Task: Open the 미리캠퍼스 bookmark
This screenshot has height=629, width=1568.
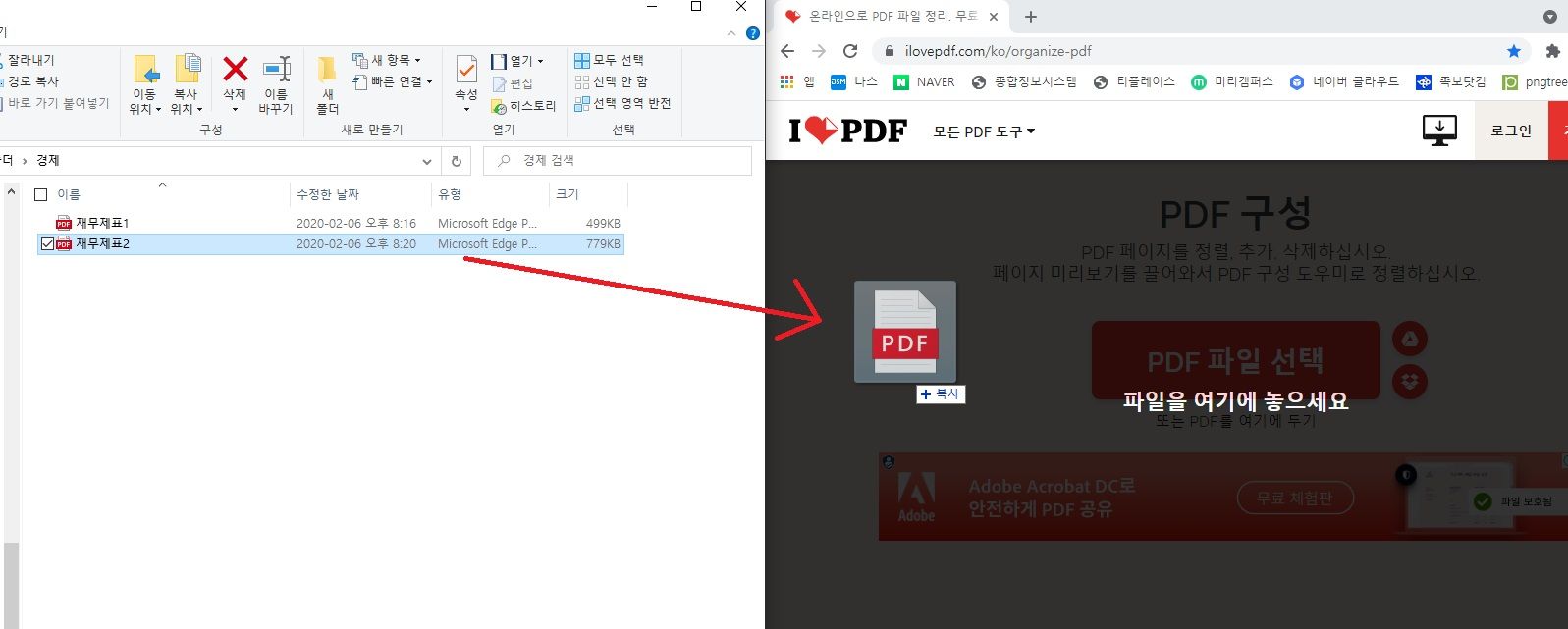Action: point(1232,82)
